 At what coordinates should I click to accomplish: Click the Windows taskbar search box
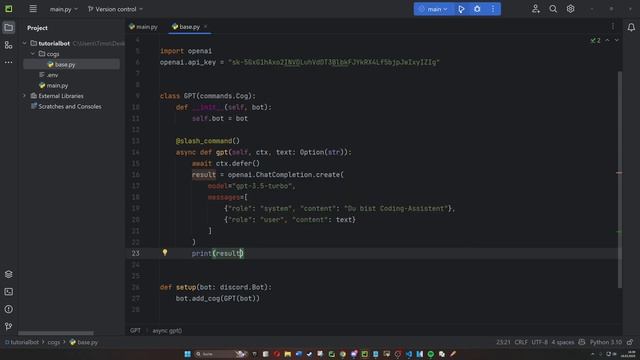click(220, 354)
